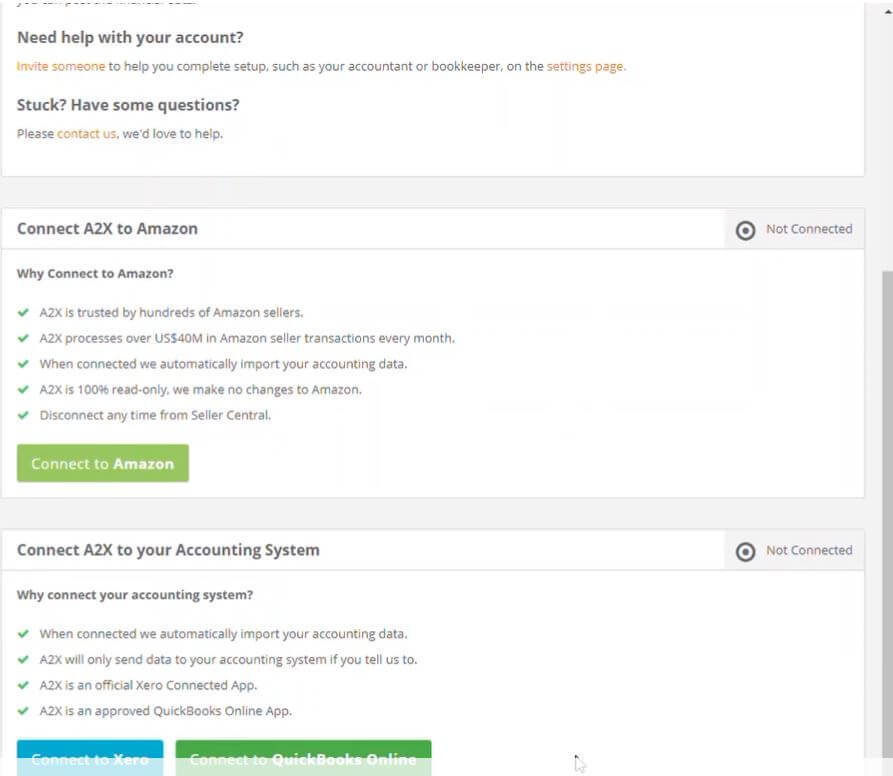The width and height of the screenshot is (893, 776).
Task: Click the Not Connected label beside Accounting System heading
Action: [809, 550]
